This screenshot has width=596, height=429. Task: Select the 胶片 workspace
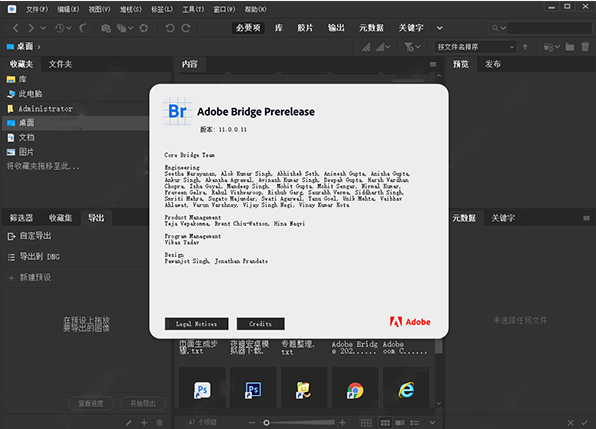(x=305, y=28)
